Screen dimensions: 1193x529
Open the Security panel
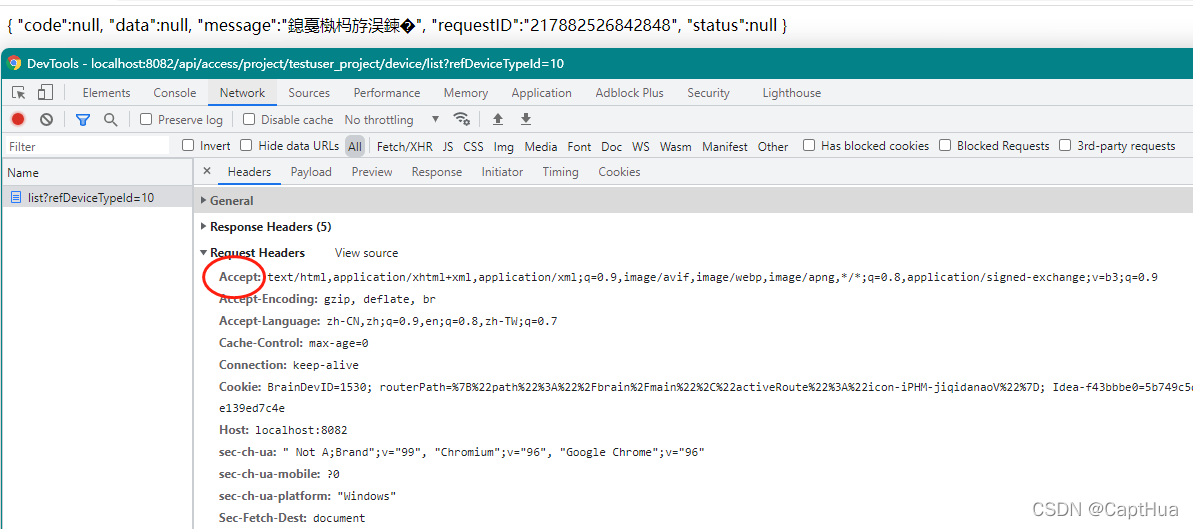708,93
